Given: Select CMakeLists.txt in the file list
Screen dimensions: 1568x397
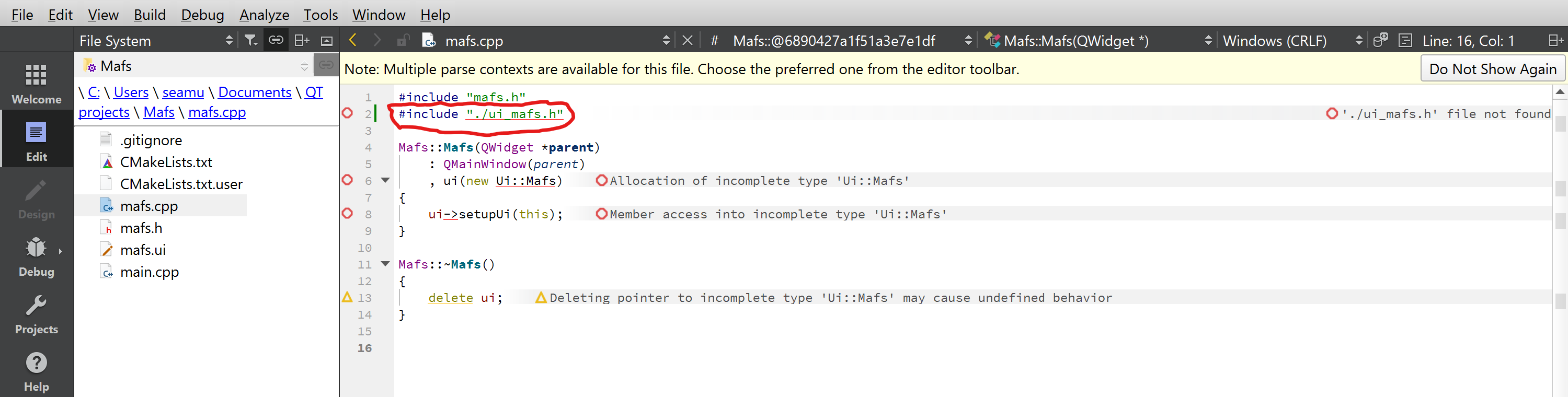Looking at the screenshot, I should point(166,162).
